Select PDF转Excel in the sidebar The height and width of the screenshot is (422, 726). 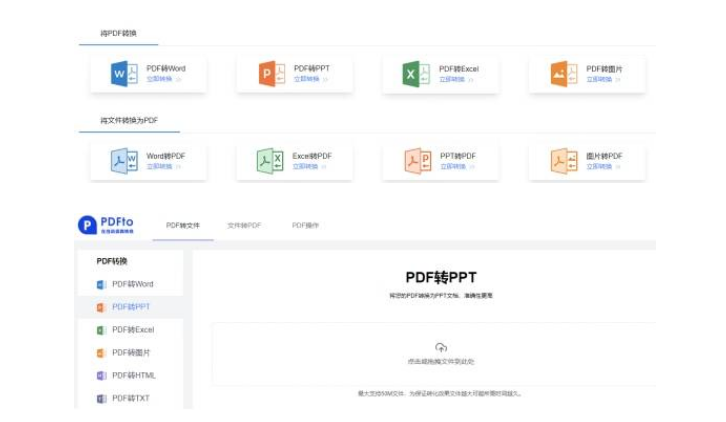point(131,330)
